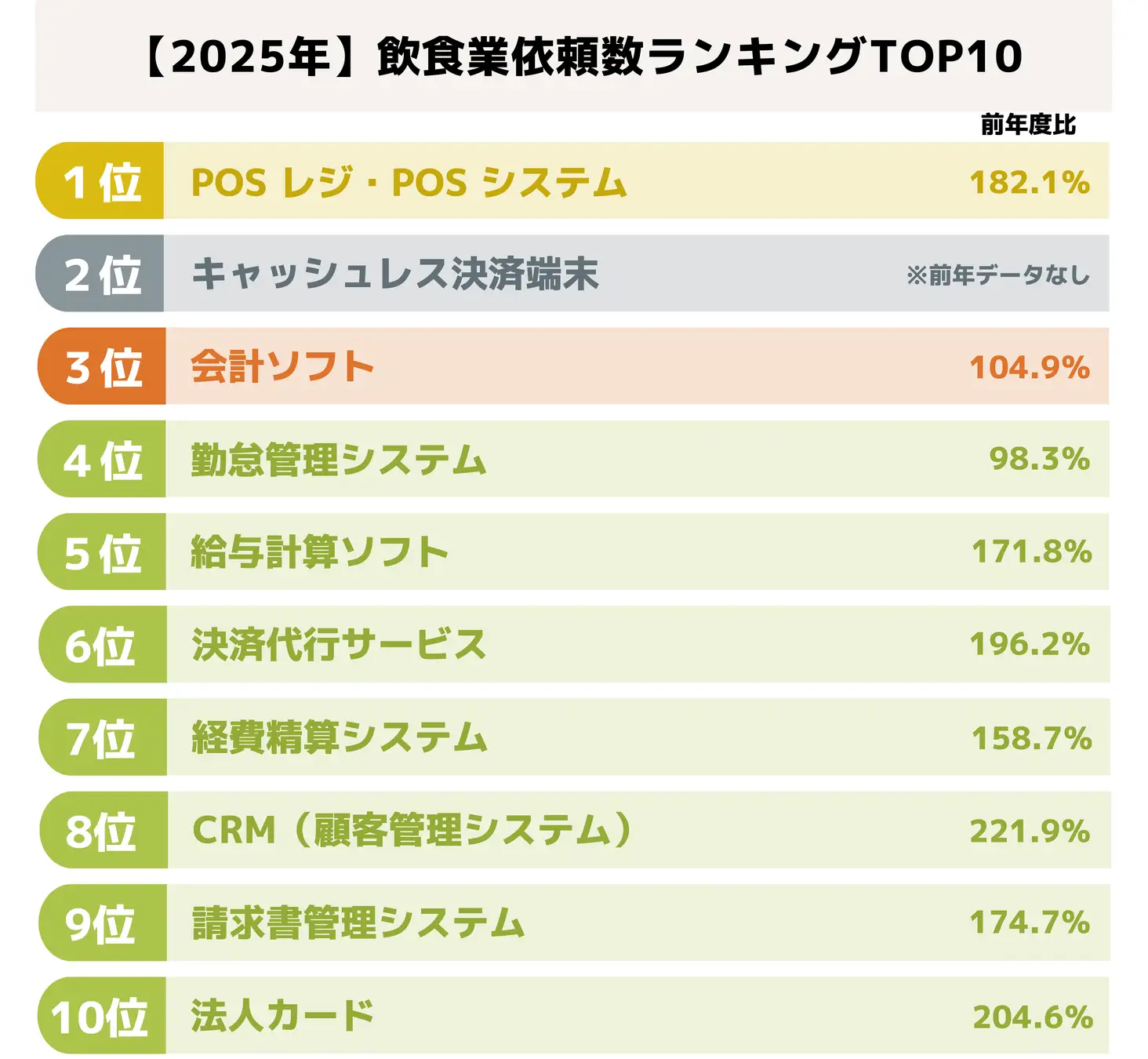This screenshot has width=1148, height=1059.
Task: Select the 給与計算ソフト label
Action: pyautogui.click(x=320, y=552)
